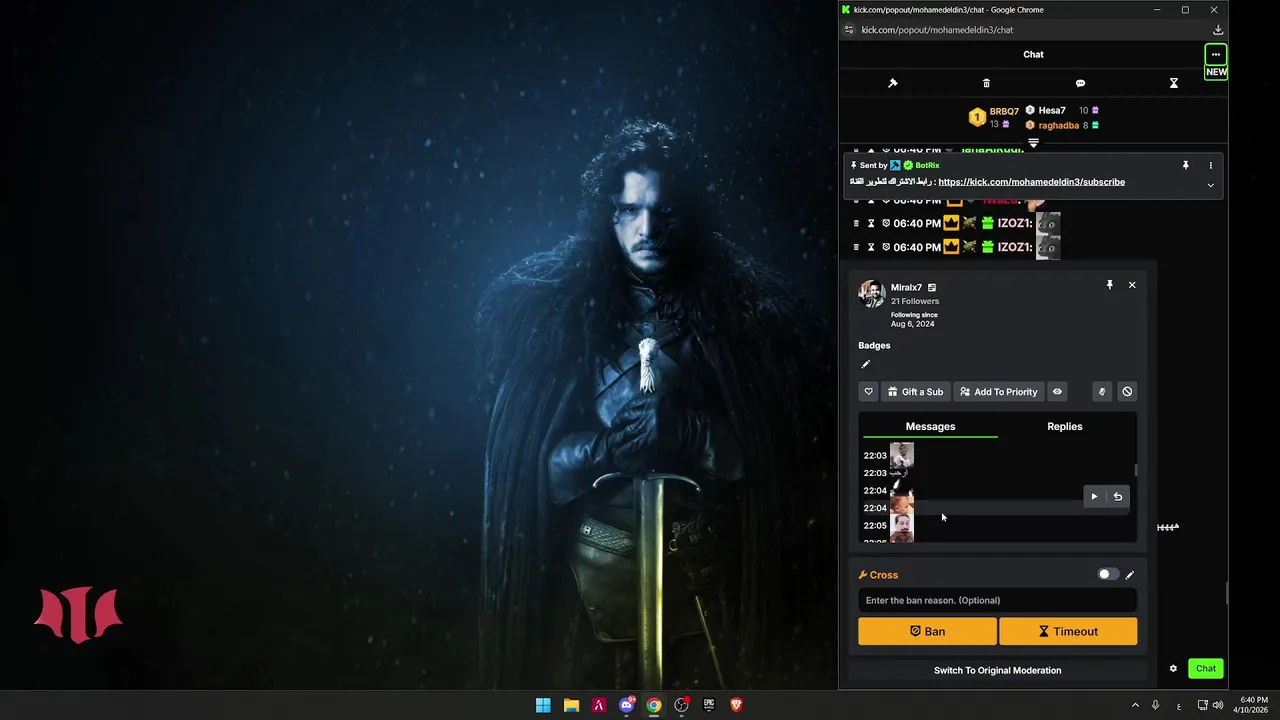
Task: Click the microphone tray icon
Action: (1156, 705)
